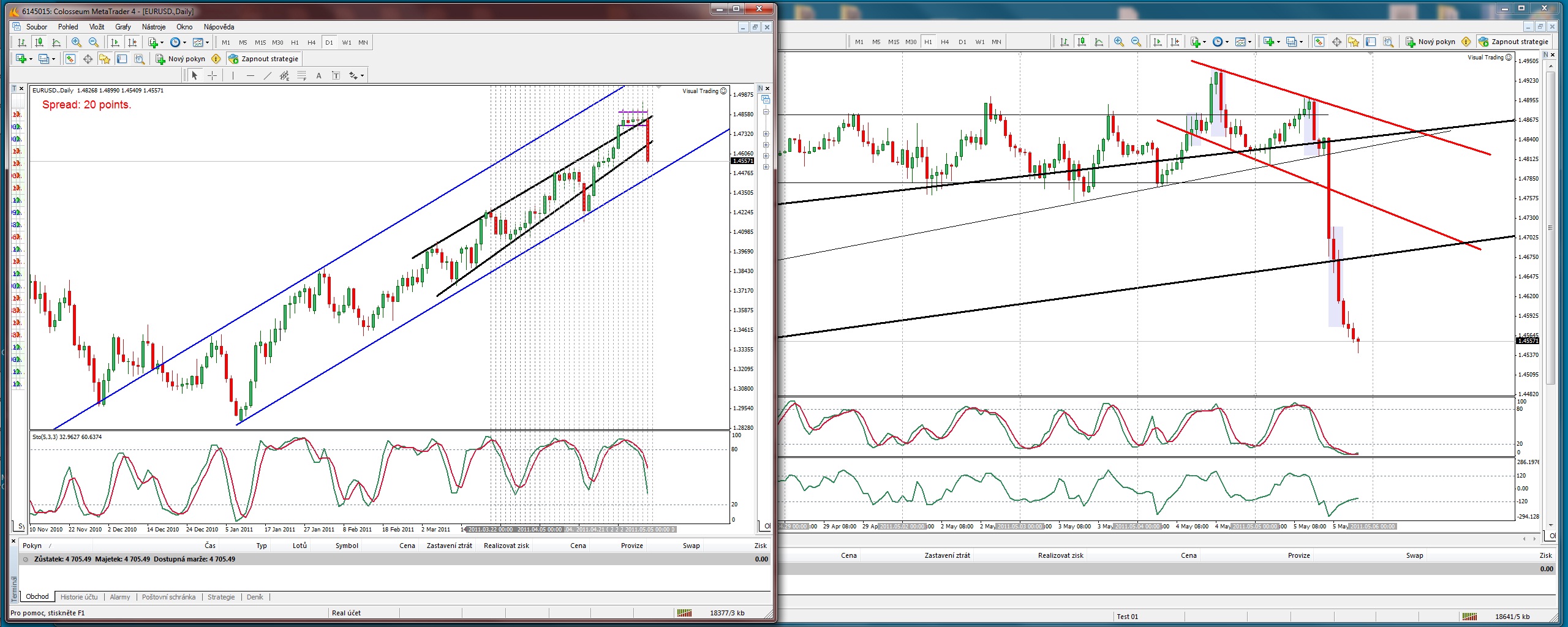Viewport: 1568px width, 627px height.
Task: Toggle Chart Shift in left window toolbar
Action: (132, 42)
